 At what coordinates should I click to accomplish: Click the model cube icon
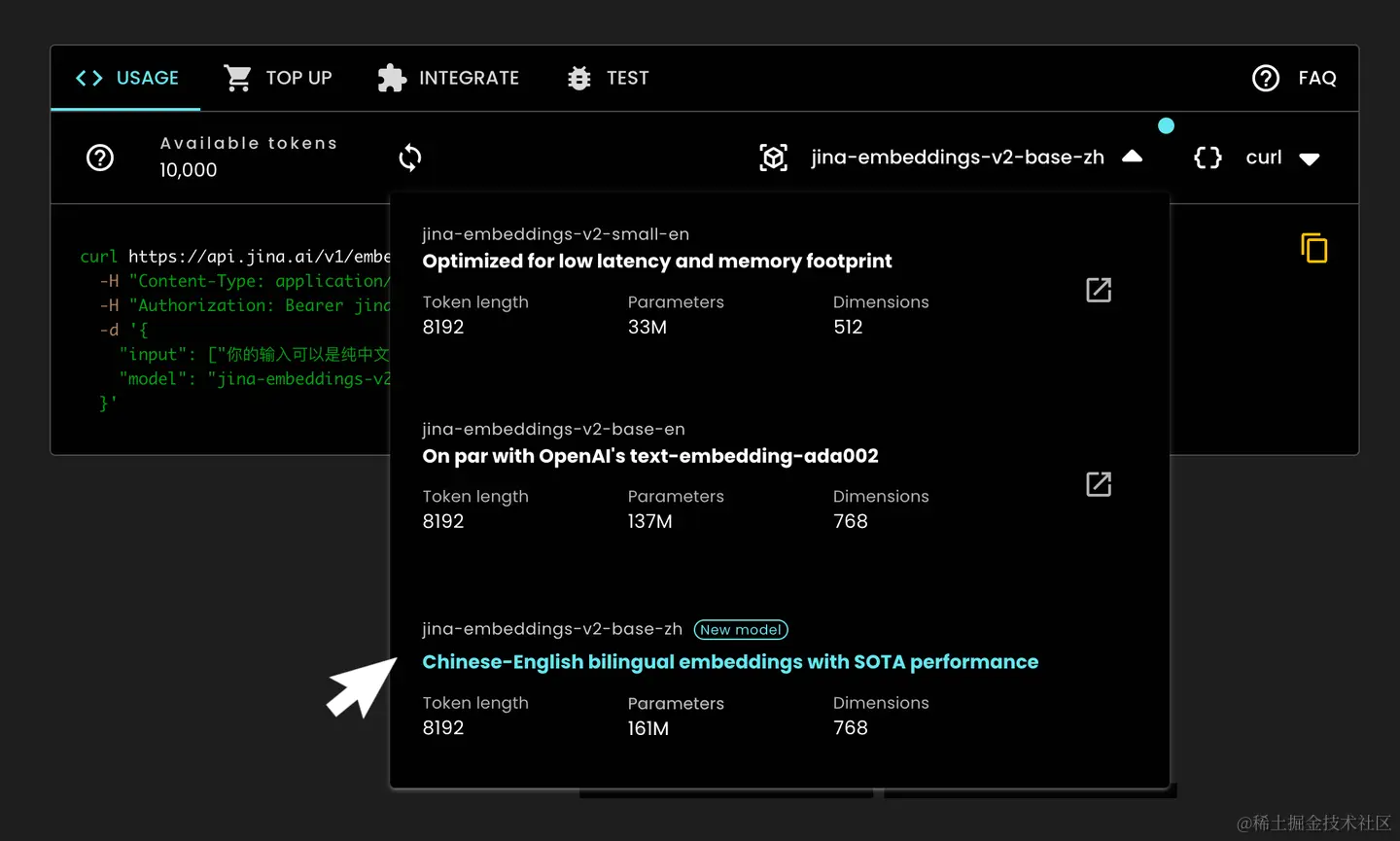tap(774, 158)
